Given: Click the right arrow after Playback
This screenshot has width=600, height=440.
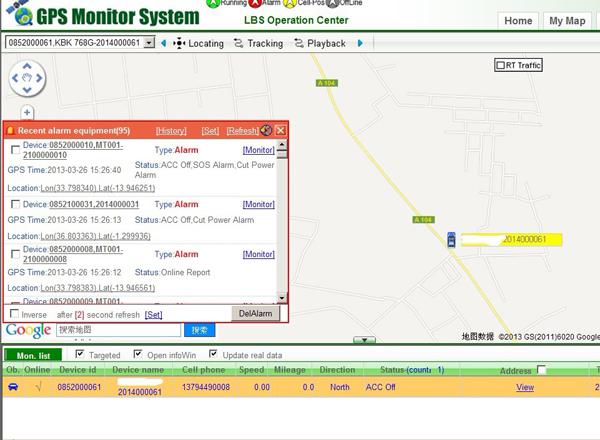Looking at the screenshot, I should pos(360,43).
